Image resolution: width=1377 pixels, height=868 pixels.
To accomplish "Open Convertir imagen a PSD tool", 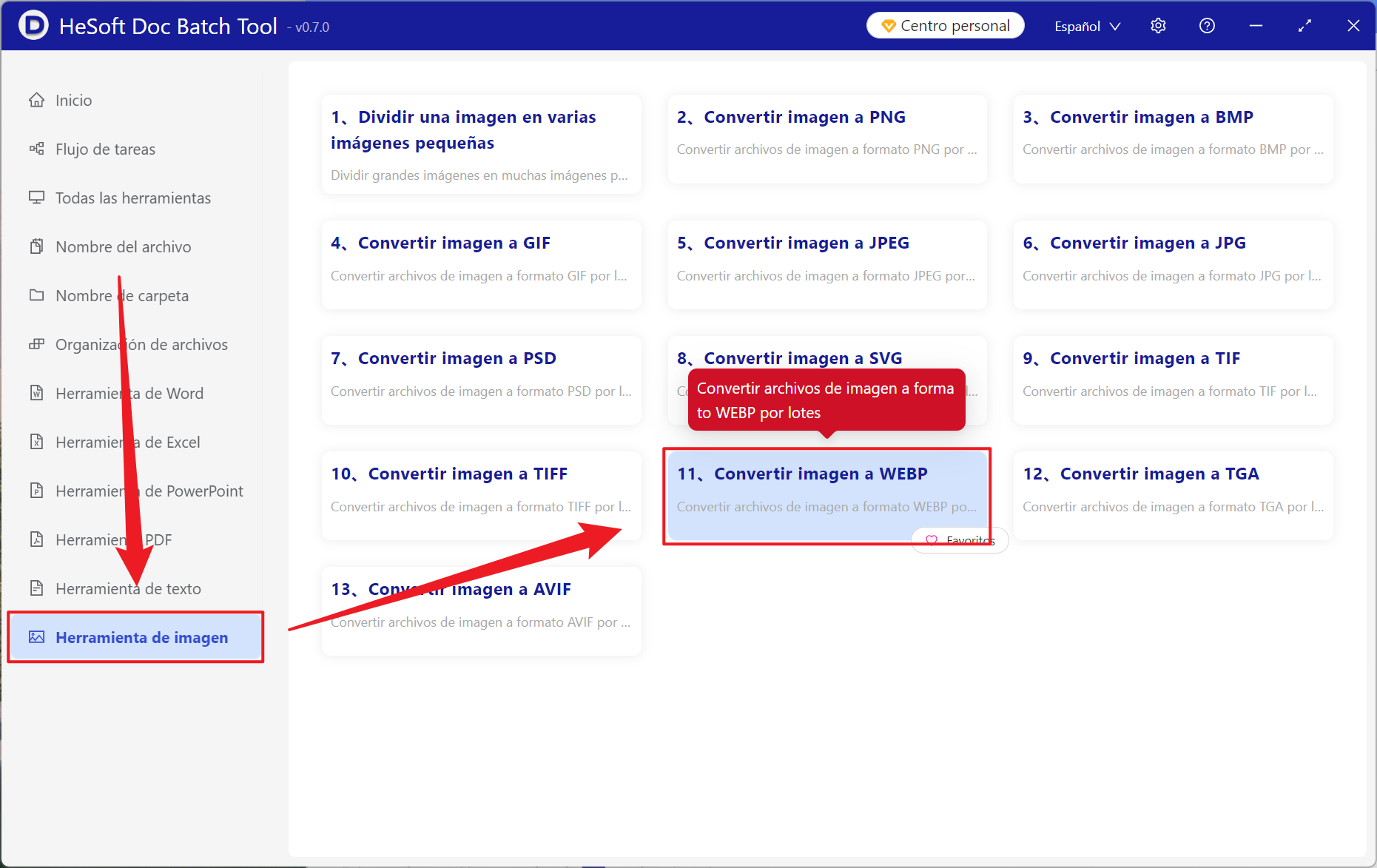I will (x=482, y=380).
